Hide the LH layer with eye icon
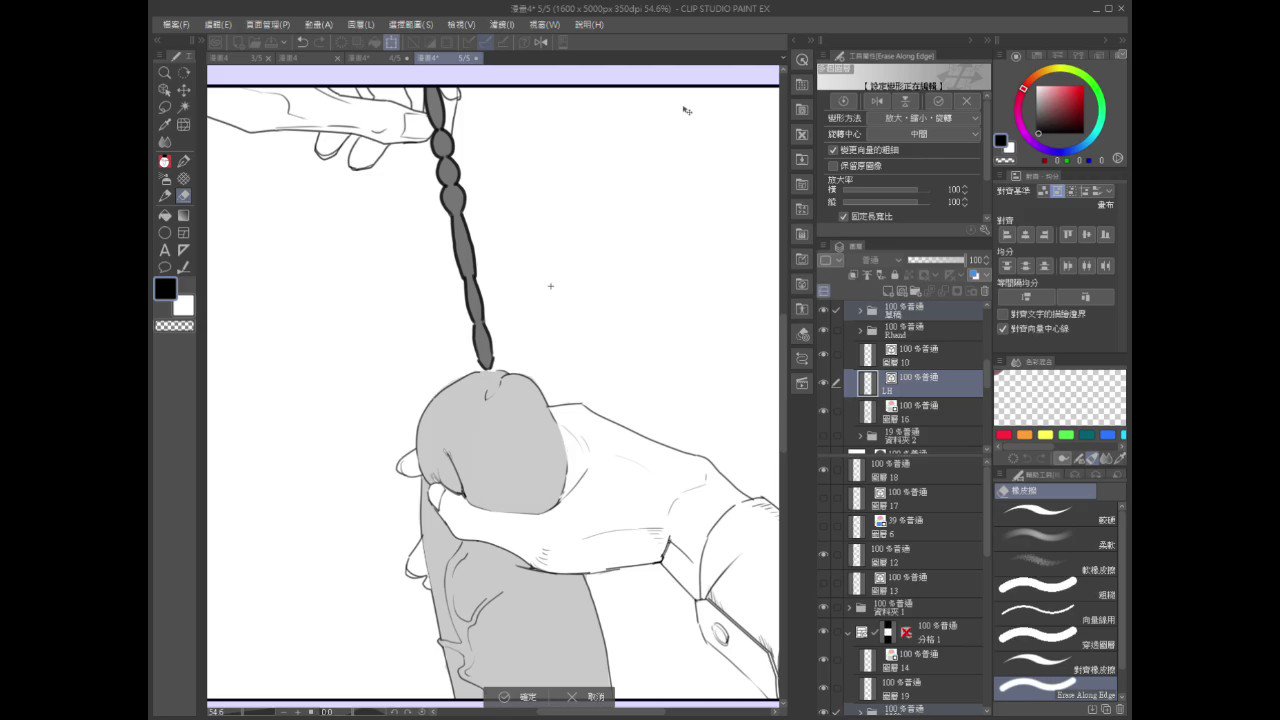 824,383
